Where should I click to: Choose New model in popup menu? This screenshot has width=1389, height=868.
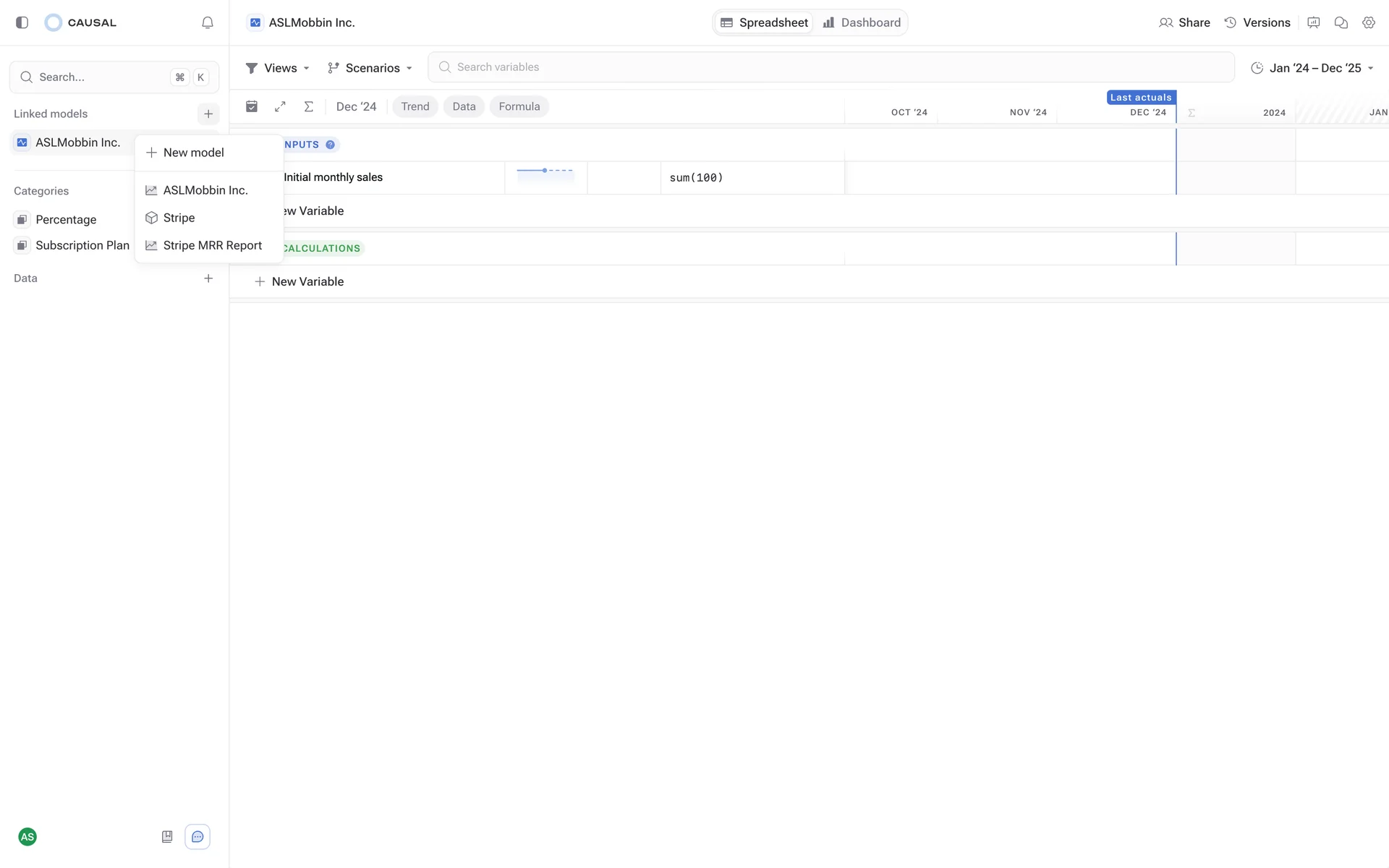tap(193, 153)
